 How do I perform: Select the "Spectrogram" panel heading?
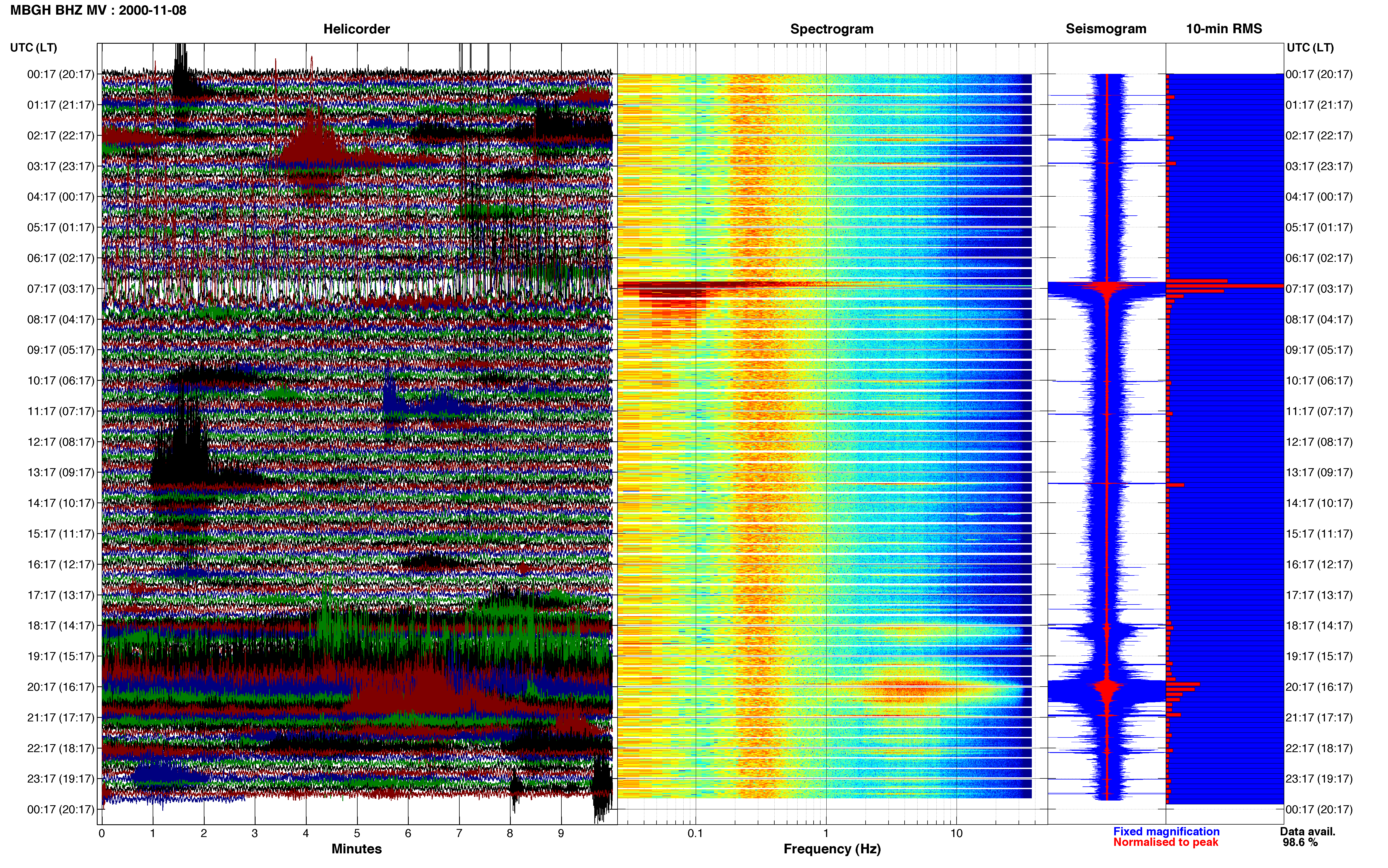[832, 29]
